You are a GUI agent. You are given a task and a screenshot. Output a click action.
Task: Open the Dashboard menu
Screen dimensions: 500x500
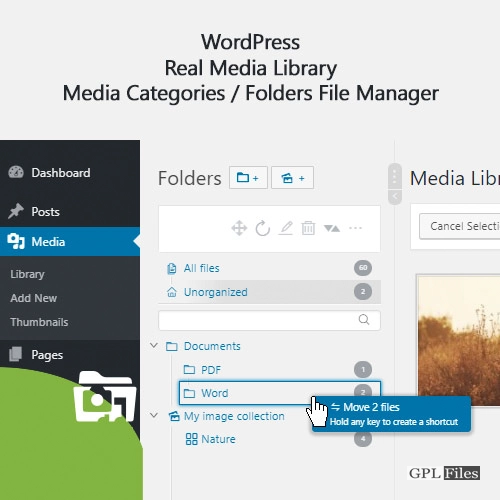[70, 173]
